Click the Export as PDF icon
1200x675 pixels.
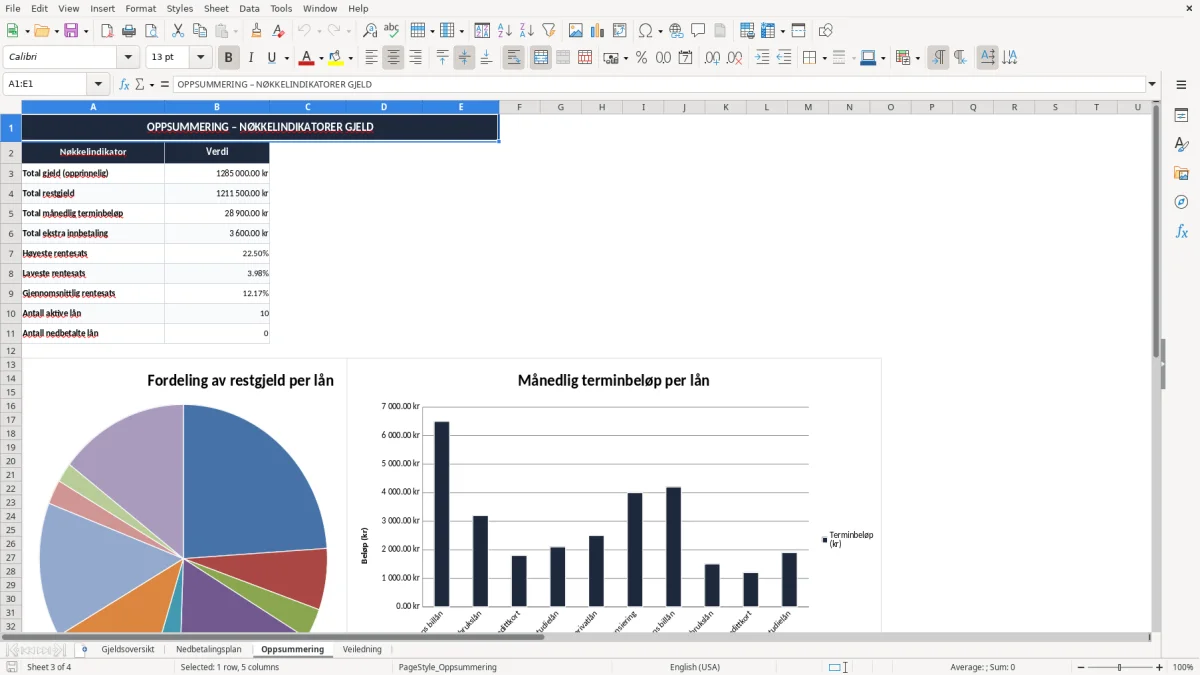pos(107,31)
